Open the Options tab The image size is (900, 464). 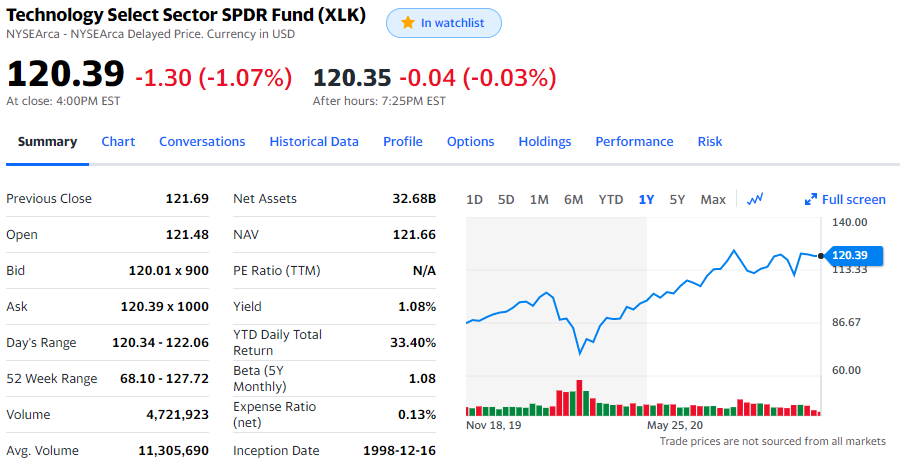(x=471, y=141)
